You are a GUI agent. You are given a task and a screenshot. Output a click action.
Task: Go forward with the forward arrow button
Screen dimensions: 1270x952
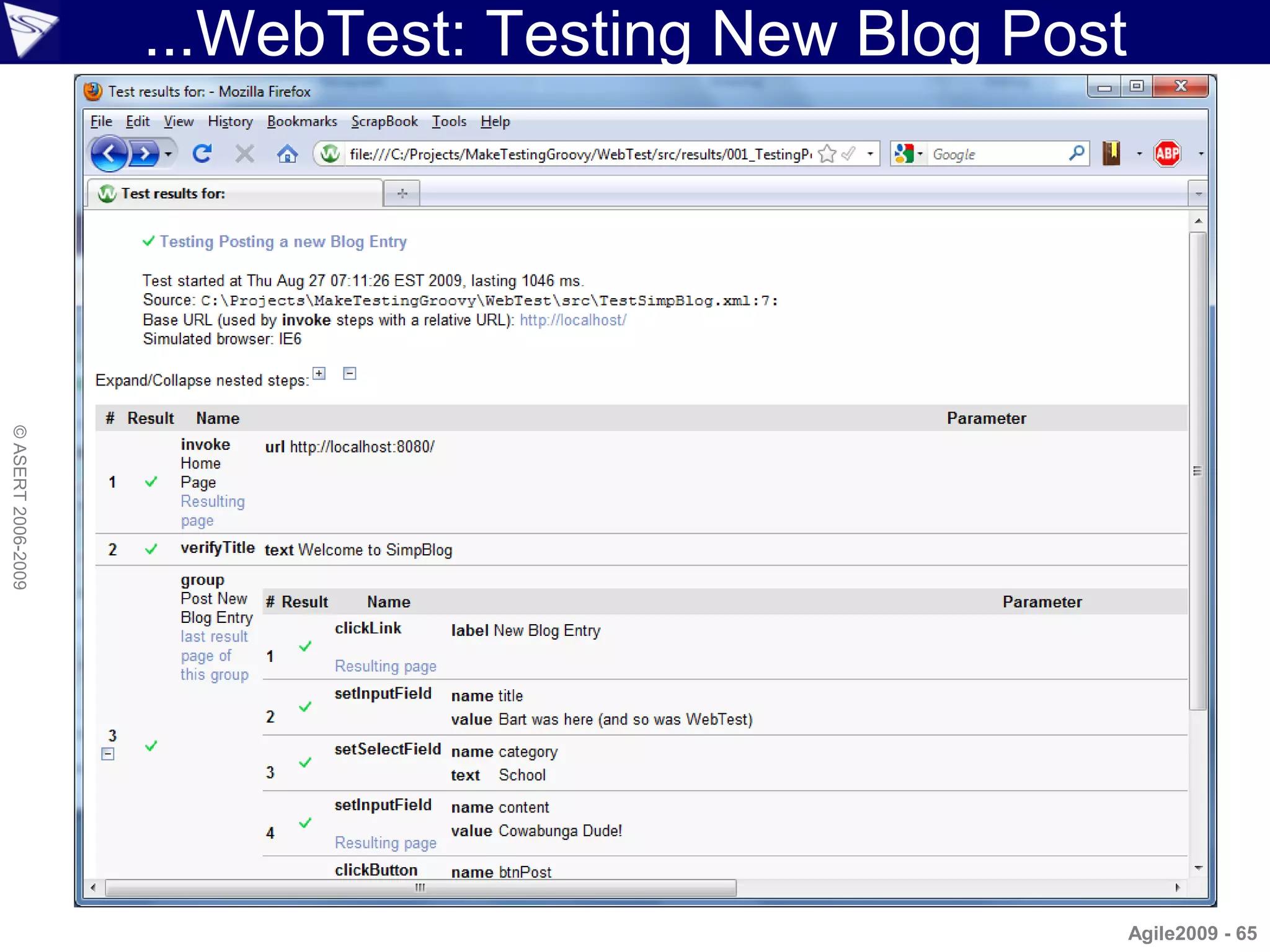144,153
